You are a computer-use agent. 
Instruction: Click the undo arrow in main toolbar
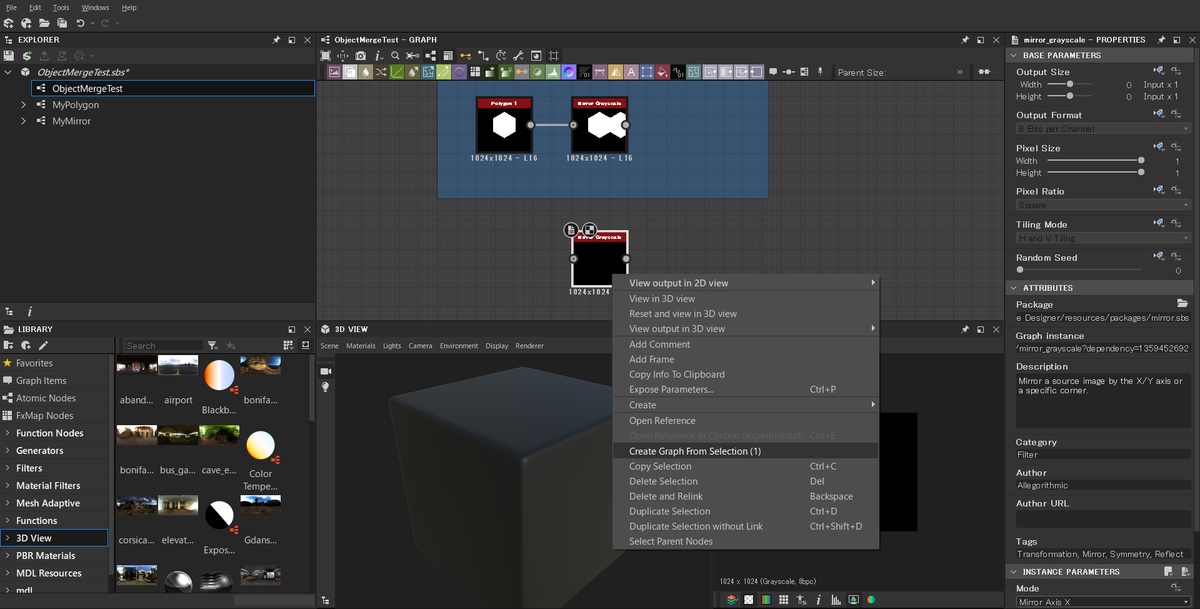point(81,23)
